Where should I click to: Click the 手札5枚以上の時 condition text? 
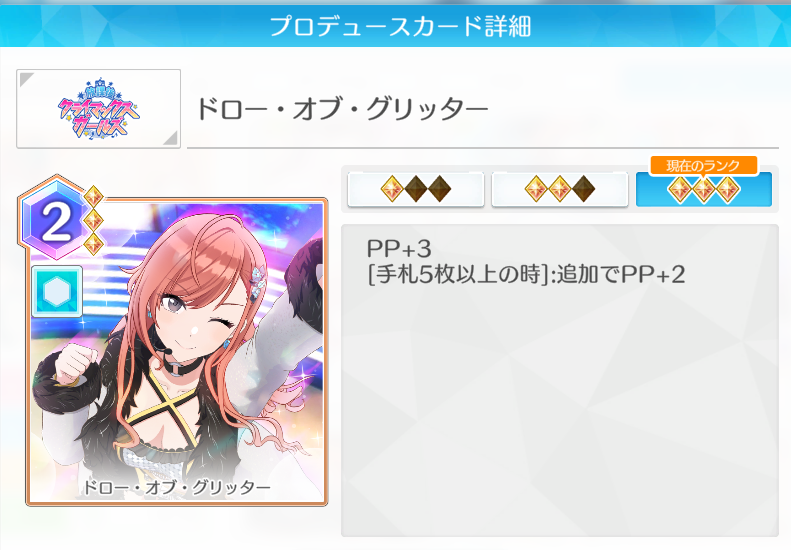coord(458,275)
